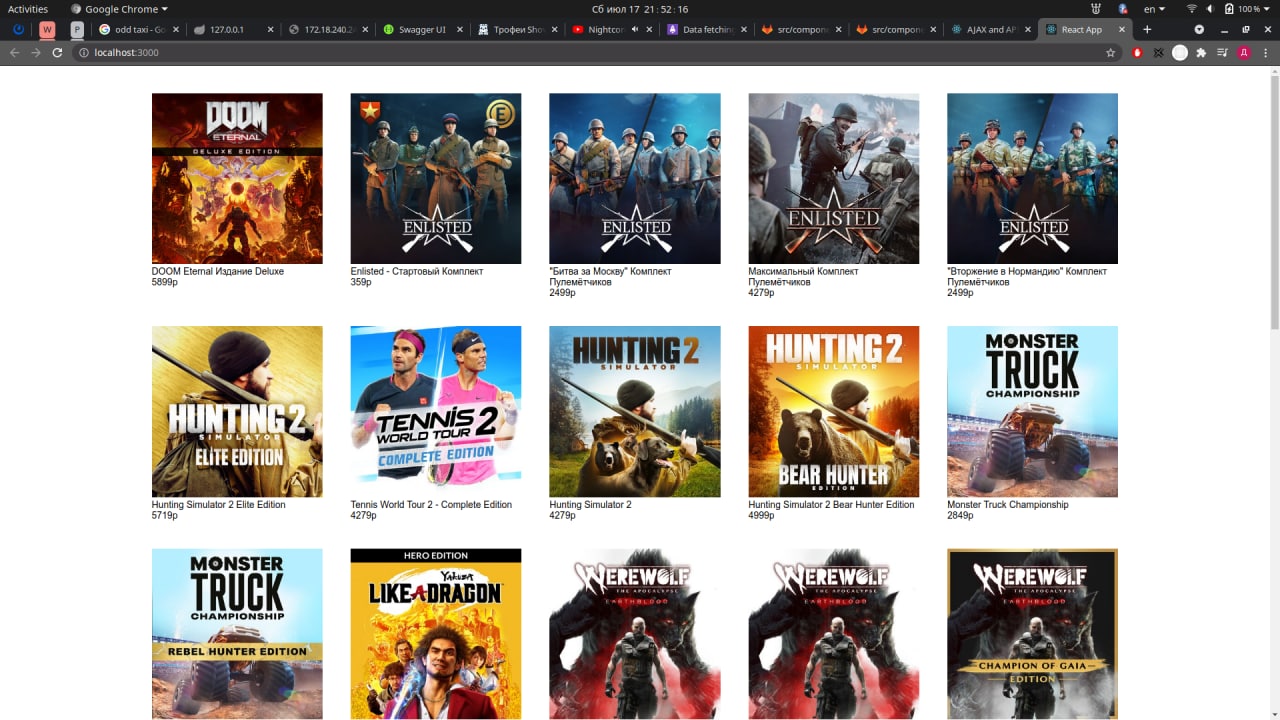
Task: Open cover above Enlisted - Стартовый Комплект
Action: 436,178
